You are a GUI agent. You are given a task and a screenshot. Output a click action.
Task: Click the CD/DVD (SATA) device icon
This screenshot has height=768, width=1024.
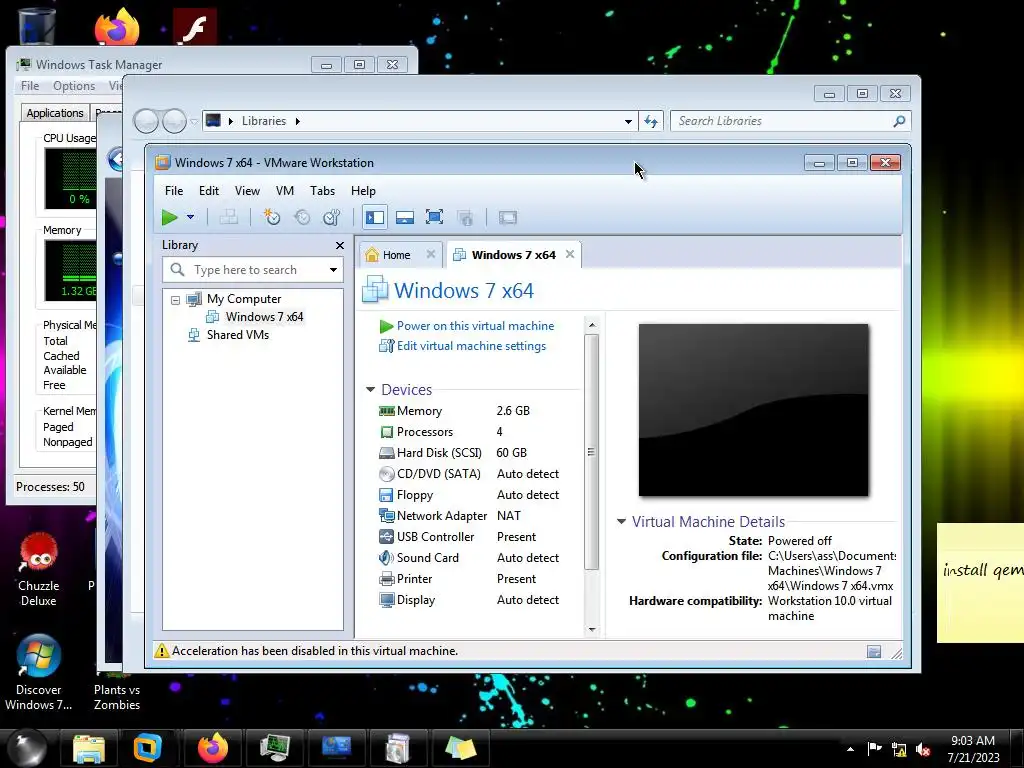tap(387, 474)
